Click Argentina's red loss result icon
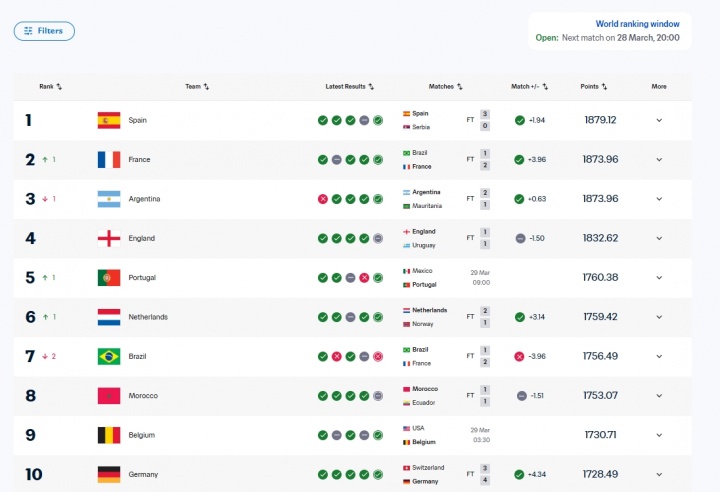The image size is (720, 492). coord(323,199)
